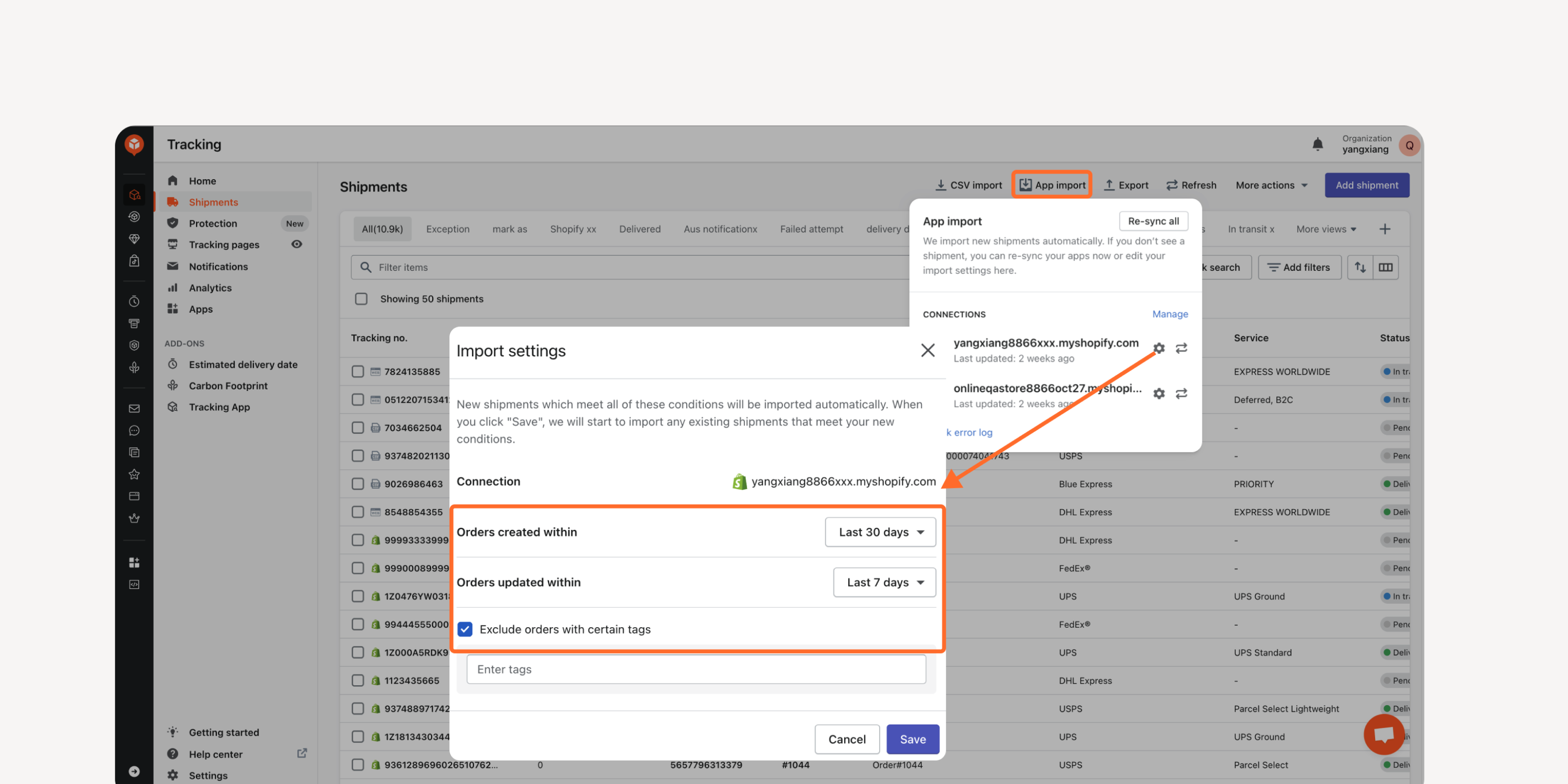Uncheck Exclude orders with certain tags

click(465, 629)
